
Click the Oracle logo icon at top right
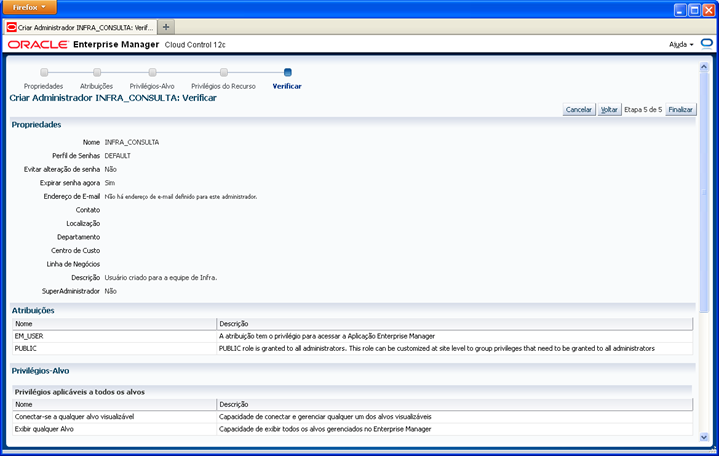coord(707,44)
